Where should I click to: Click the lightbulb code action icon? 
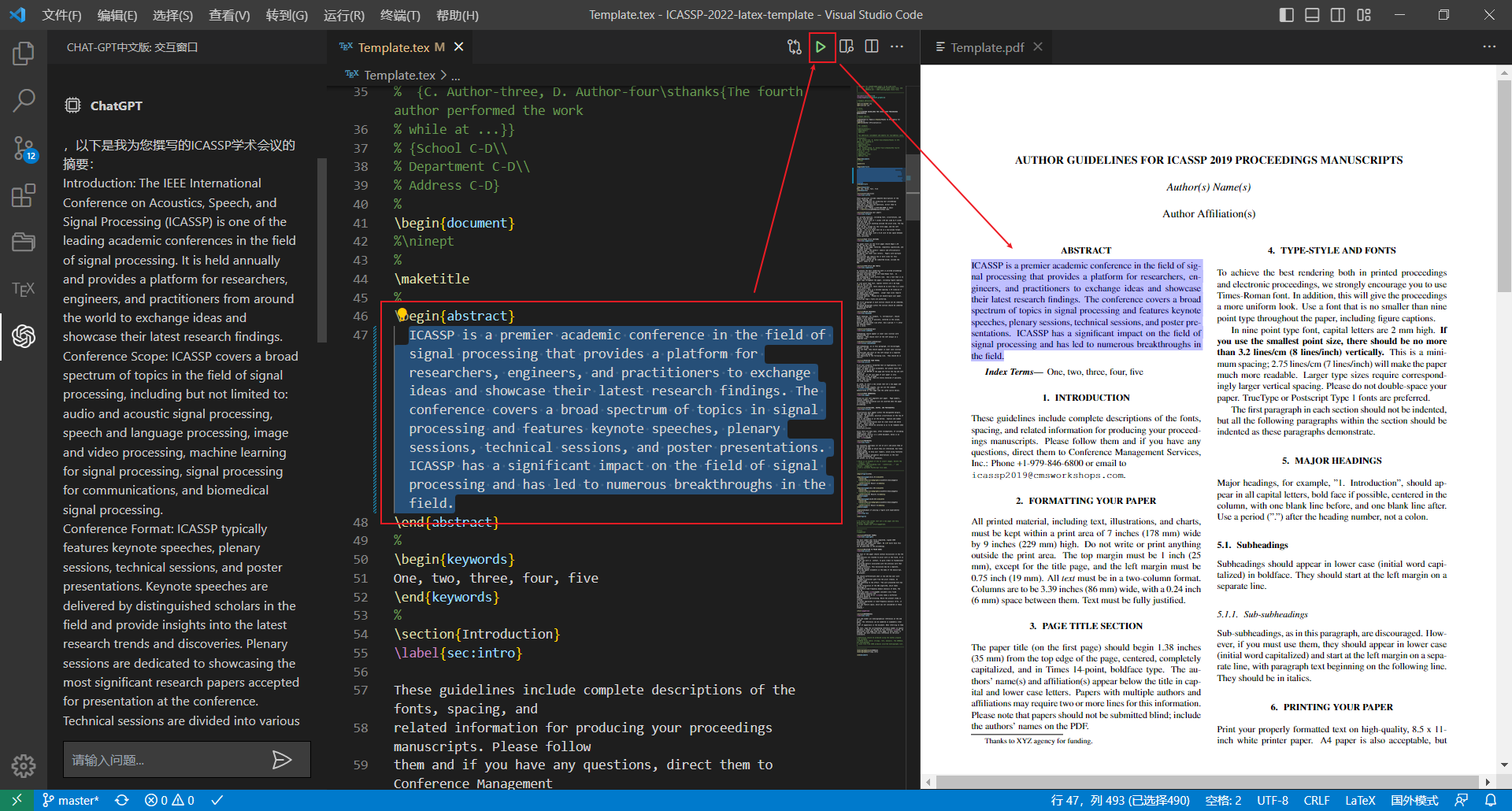[x=402, y=315]
